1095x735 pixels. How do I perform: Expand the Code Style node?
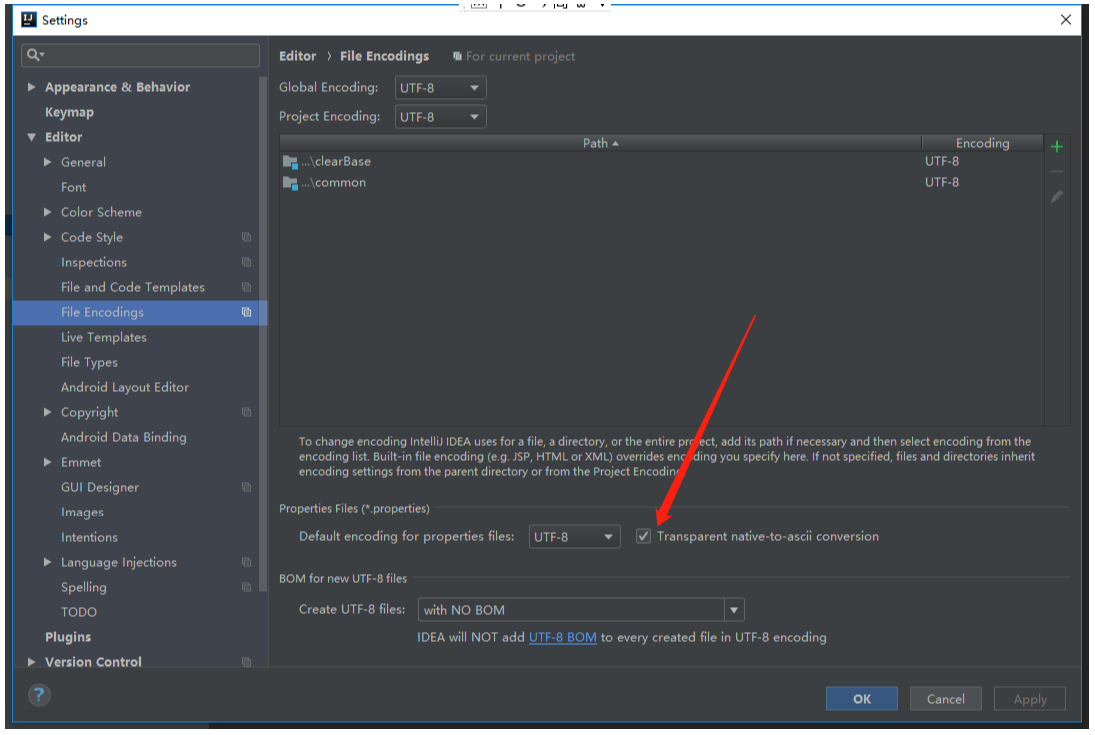click(47, 237)
